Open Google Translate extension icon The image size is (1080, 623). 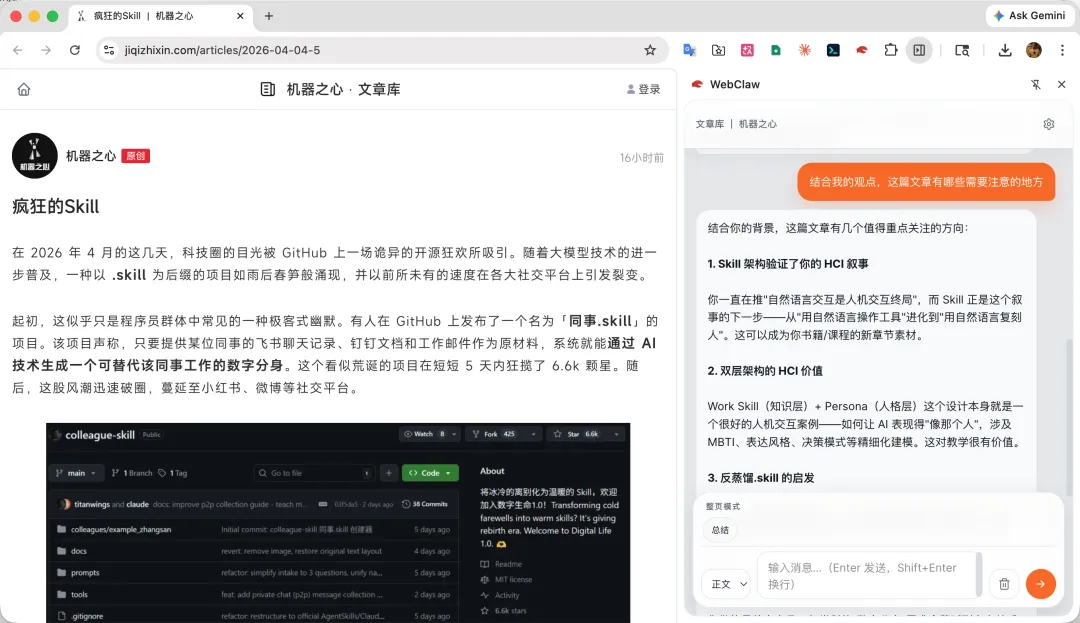click(x=689, y=50)
